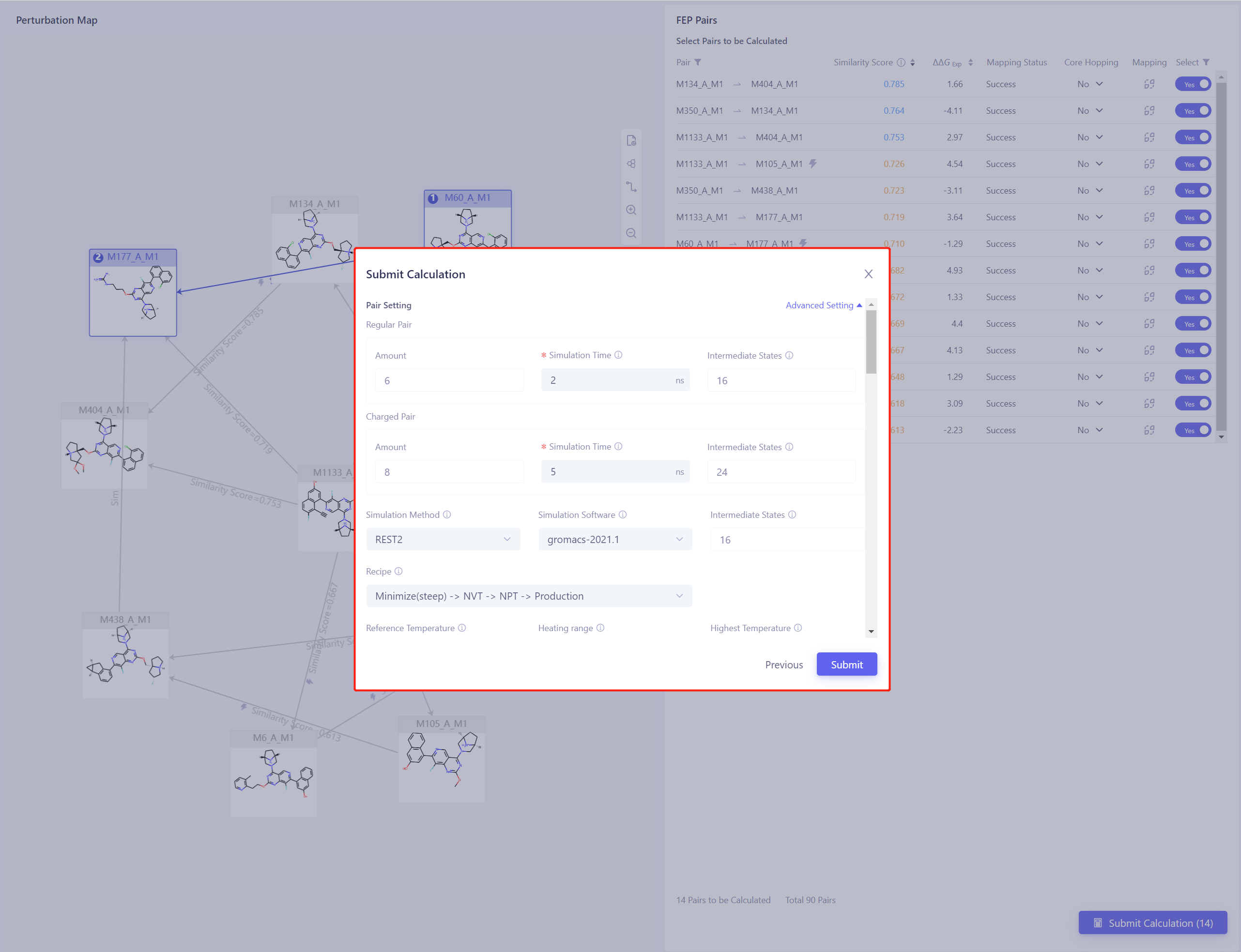This screenshot has width=1241, height=952.
Task: Click the Select column filter icon
Action: point(1207,62)
